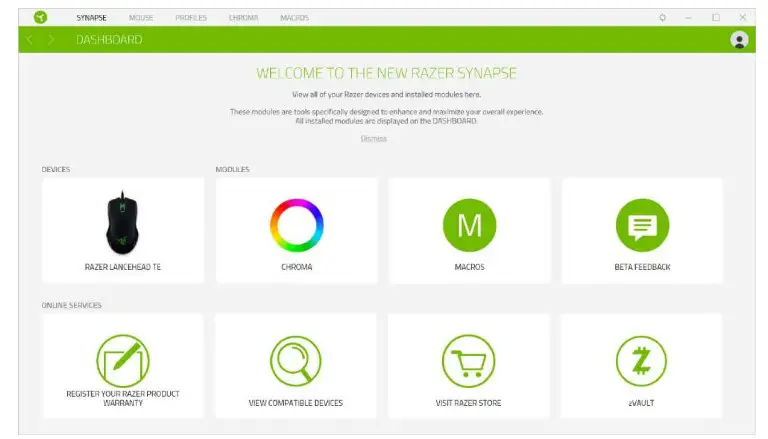Go forward with the right arrow
Screen dimensions: 768x439
(x=50, y=39)
